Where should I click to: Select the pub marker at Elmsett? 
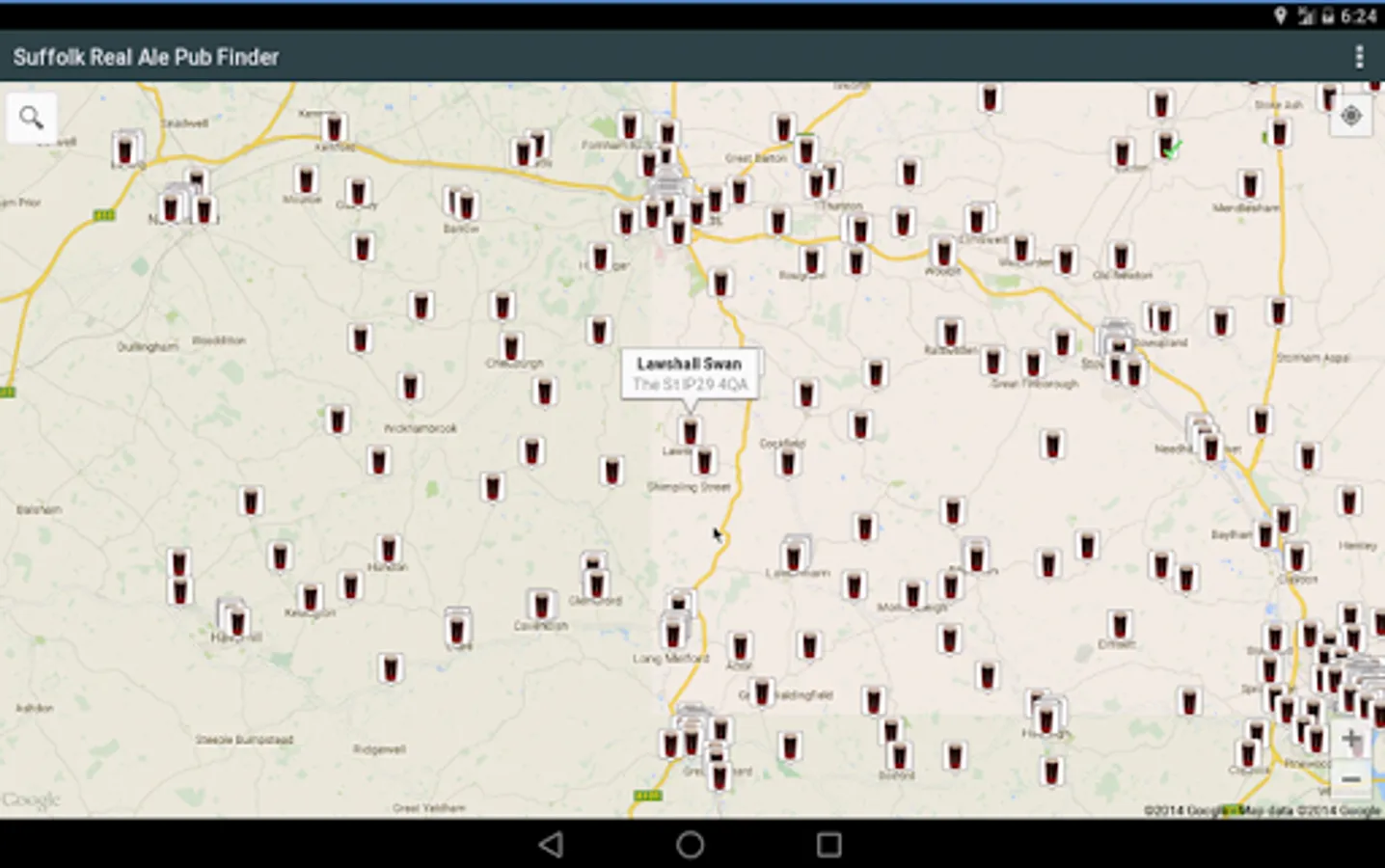tap(1119, 624)
